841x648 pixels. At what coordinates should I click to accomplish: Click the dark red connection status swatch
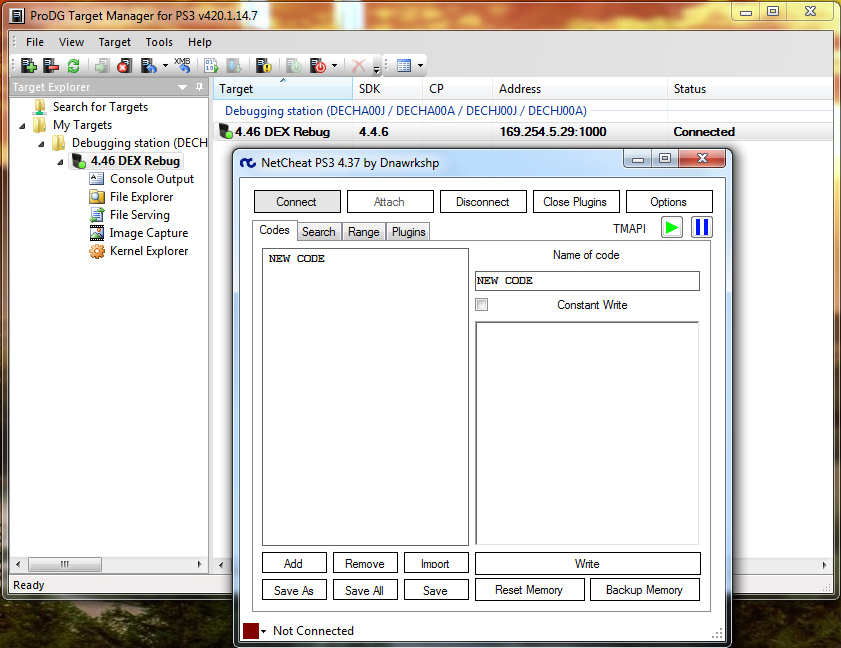pos(250,631)
